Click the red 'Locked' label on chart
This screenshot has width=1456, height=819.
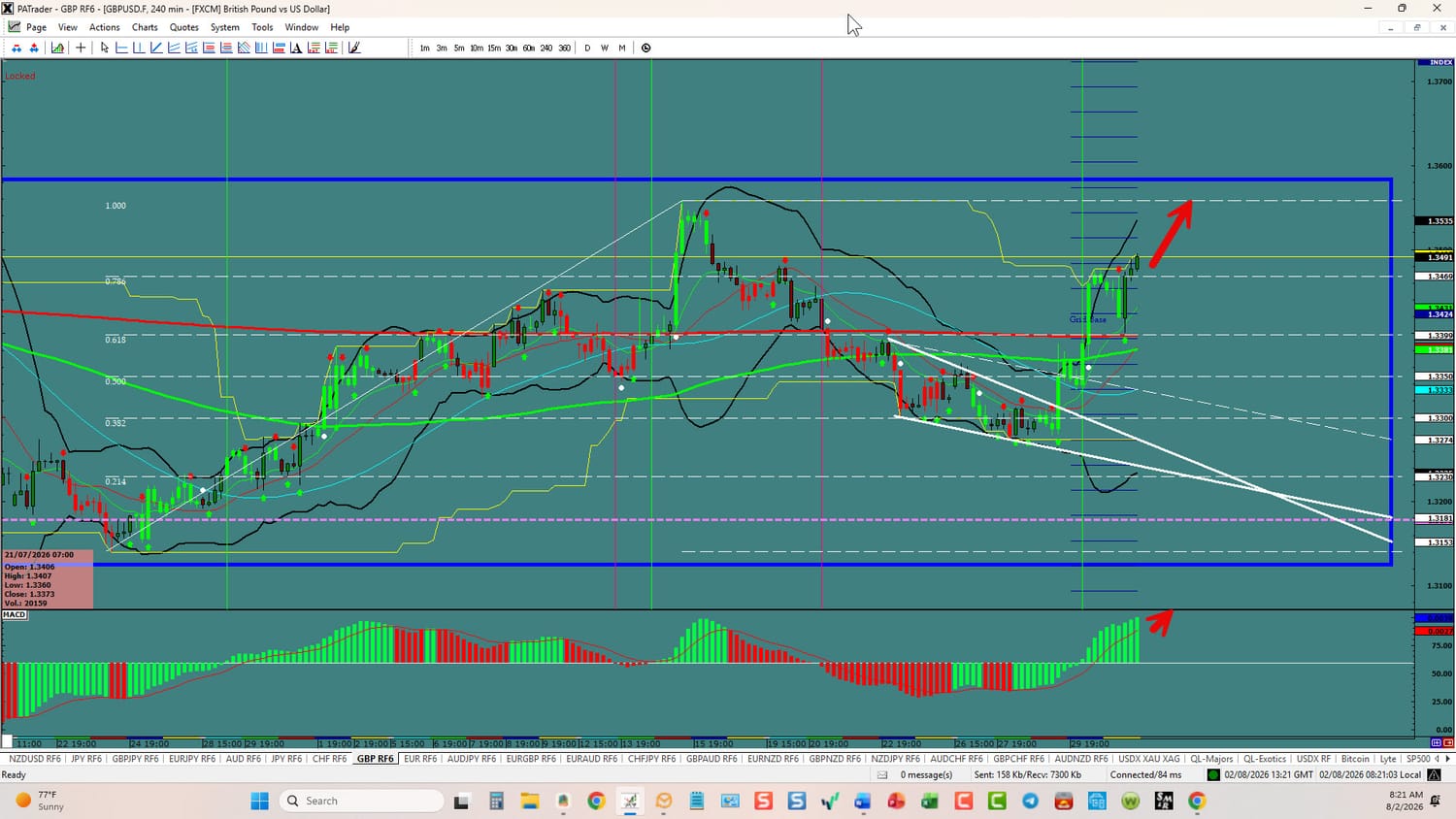pos(20,76)
